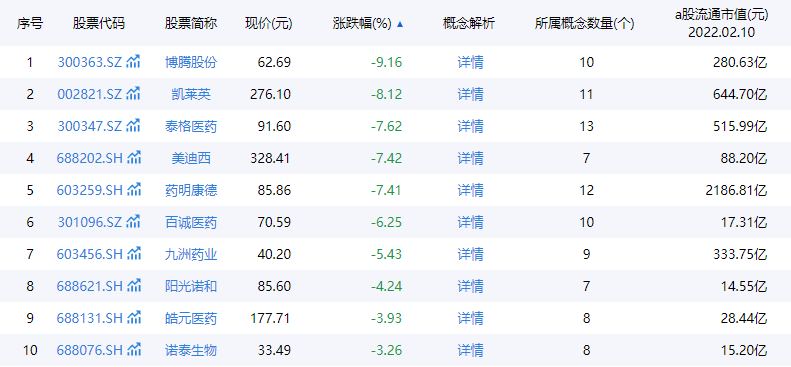
Task: Select change value -9.16
Action: coord(386,63)
